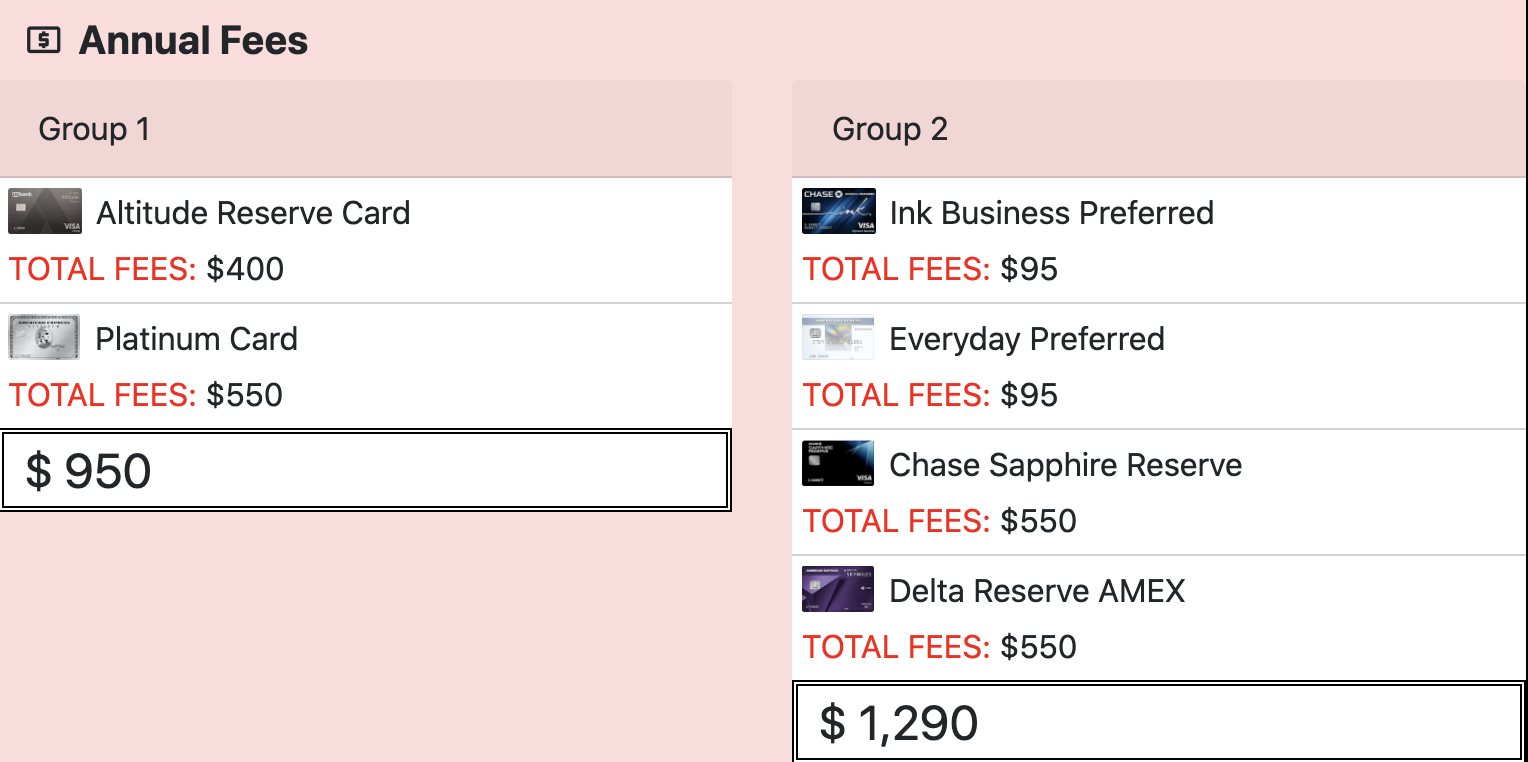1528x762 pixels.
Task: Click Altitude Reserve's $400 total fees
Action: click(245, 269)
